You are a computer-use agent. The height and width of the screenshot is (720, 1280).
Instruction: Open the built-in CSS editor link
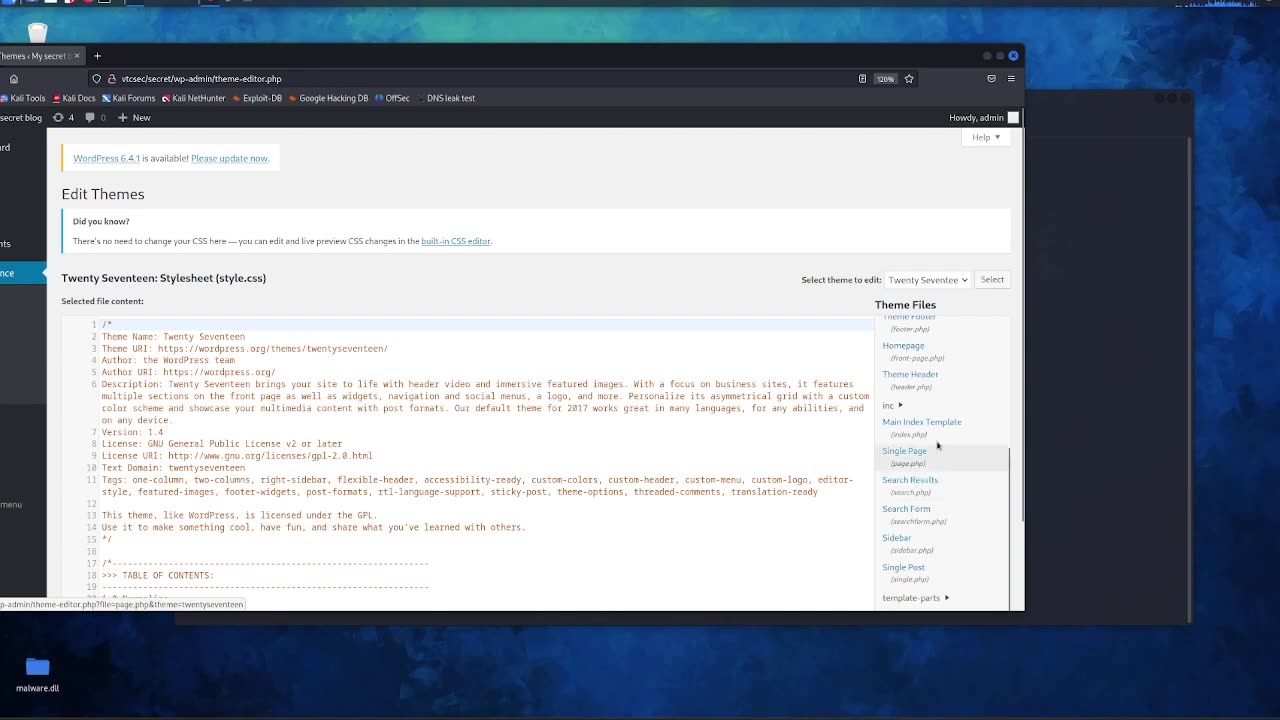tap(455, 241)
